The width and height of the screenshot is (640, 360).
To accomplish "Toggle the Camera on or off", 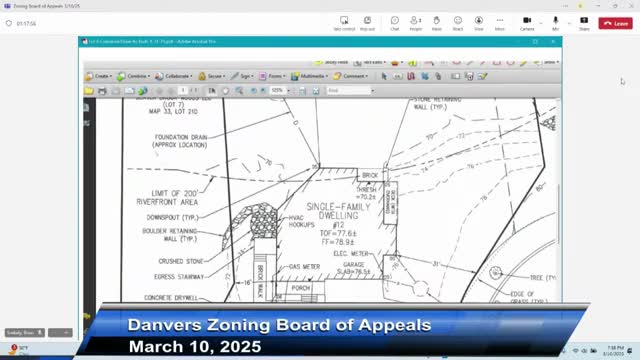I will (527, 23).
